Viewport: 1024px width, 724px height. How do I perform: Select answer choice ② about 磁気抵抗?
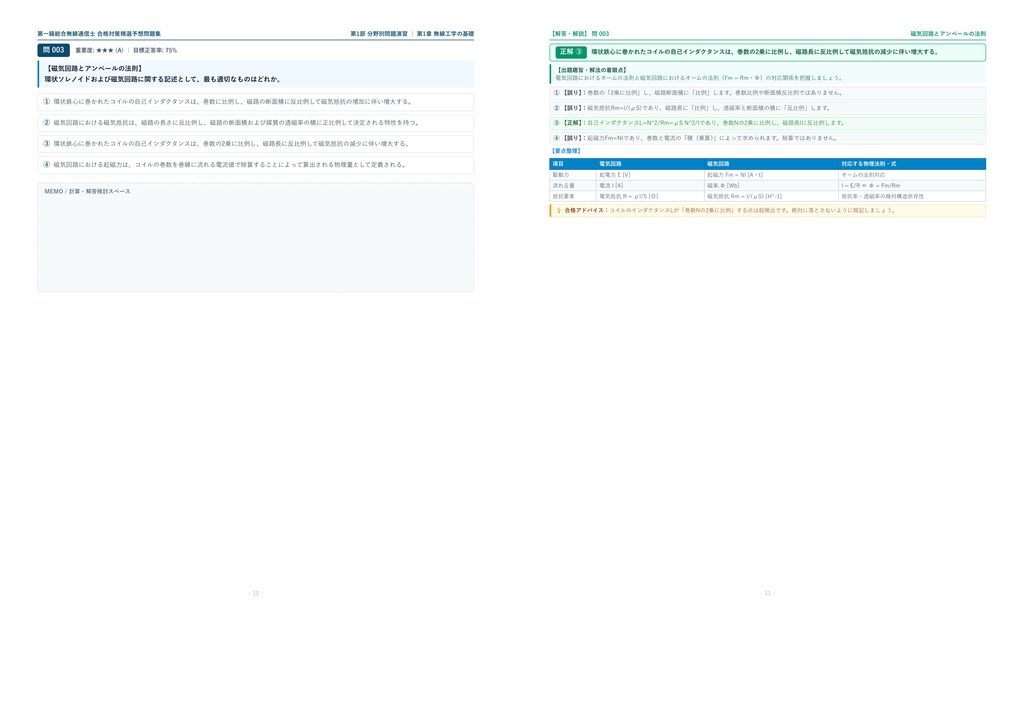click(255, 123)
